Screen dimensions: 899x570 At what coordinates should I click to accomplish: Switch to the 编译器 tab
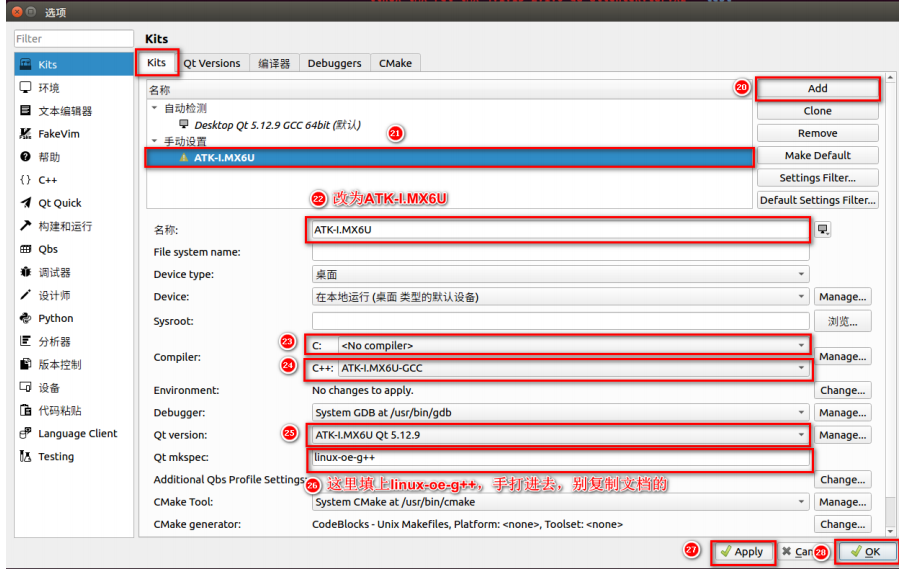point(274,63)
